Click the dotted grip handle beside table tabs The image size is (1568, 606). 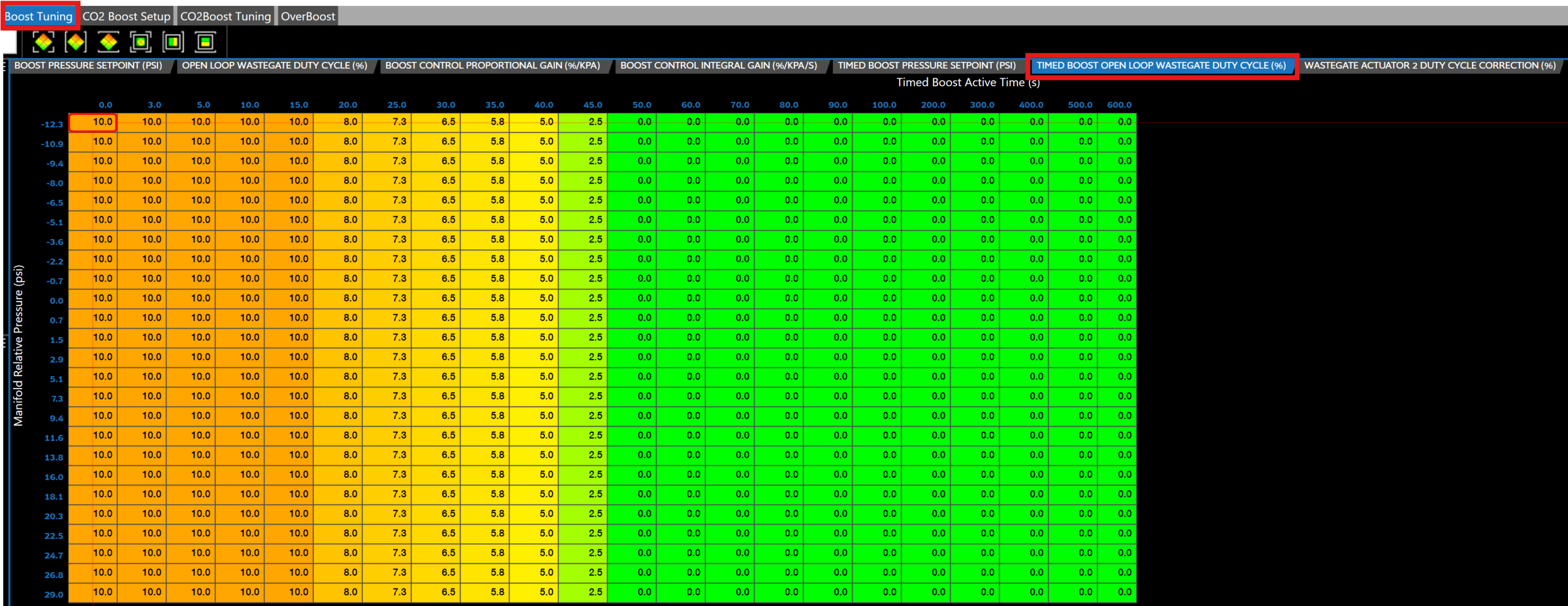tap(5, 66)
